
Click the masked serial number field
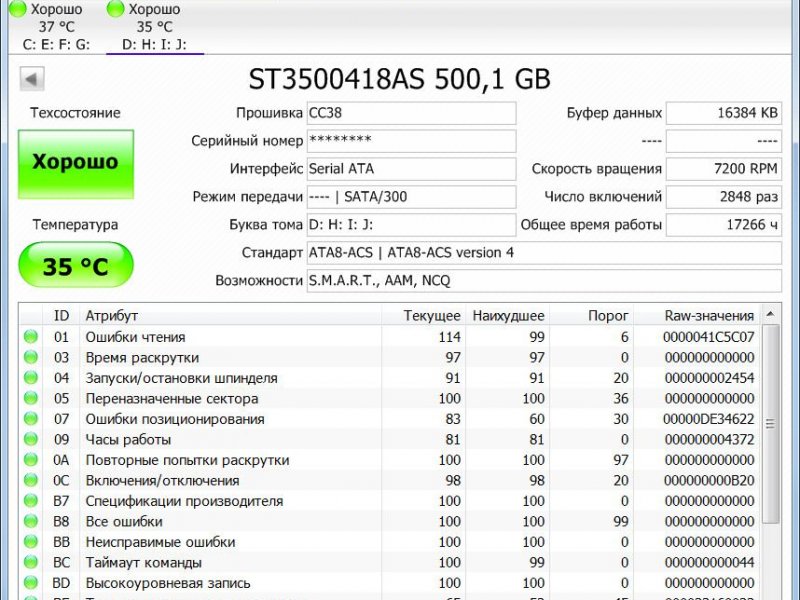tap(411, 141)
